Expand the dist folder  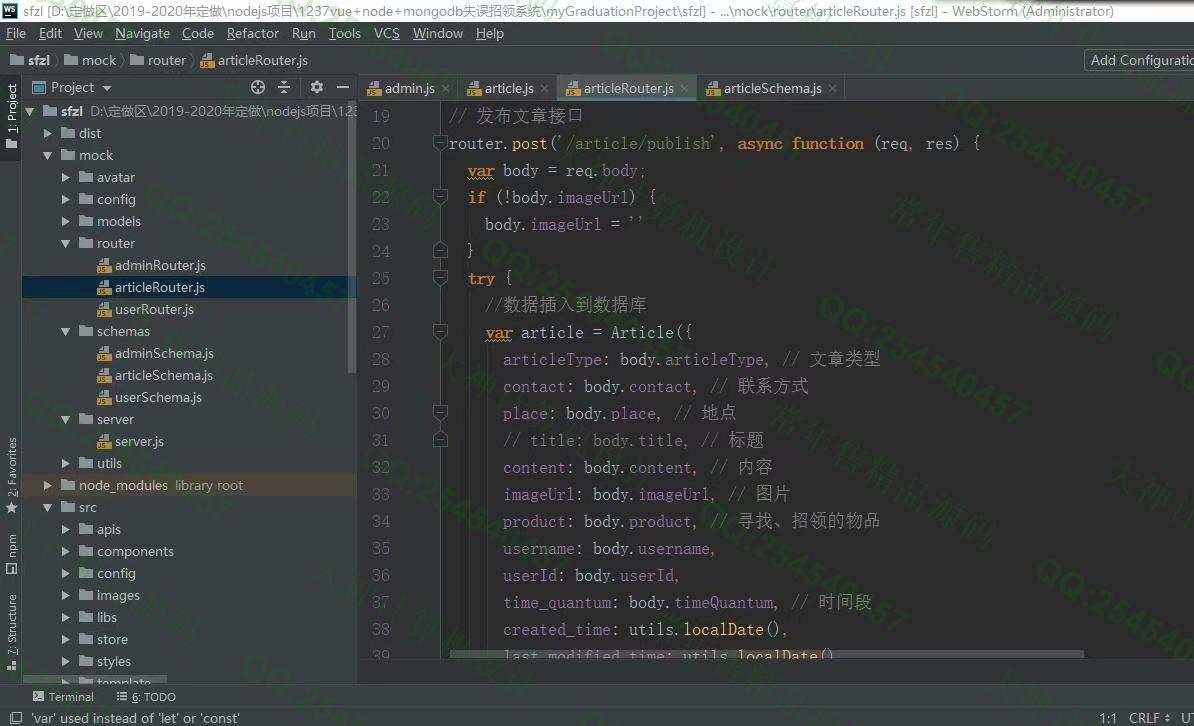[x=47, y=133]
